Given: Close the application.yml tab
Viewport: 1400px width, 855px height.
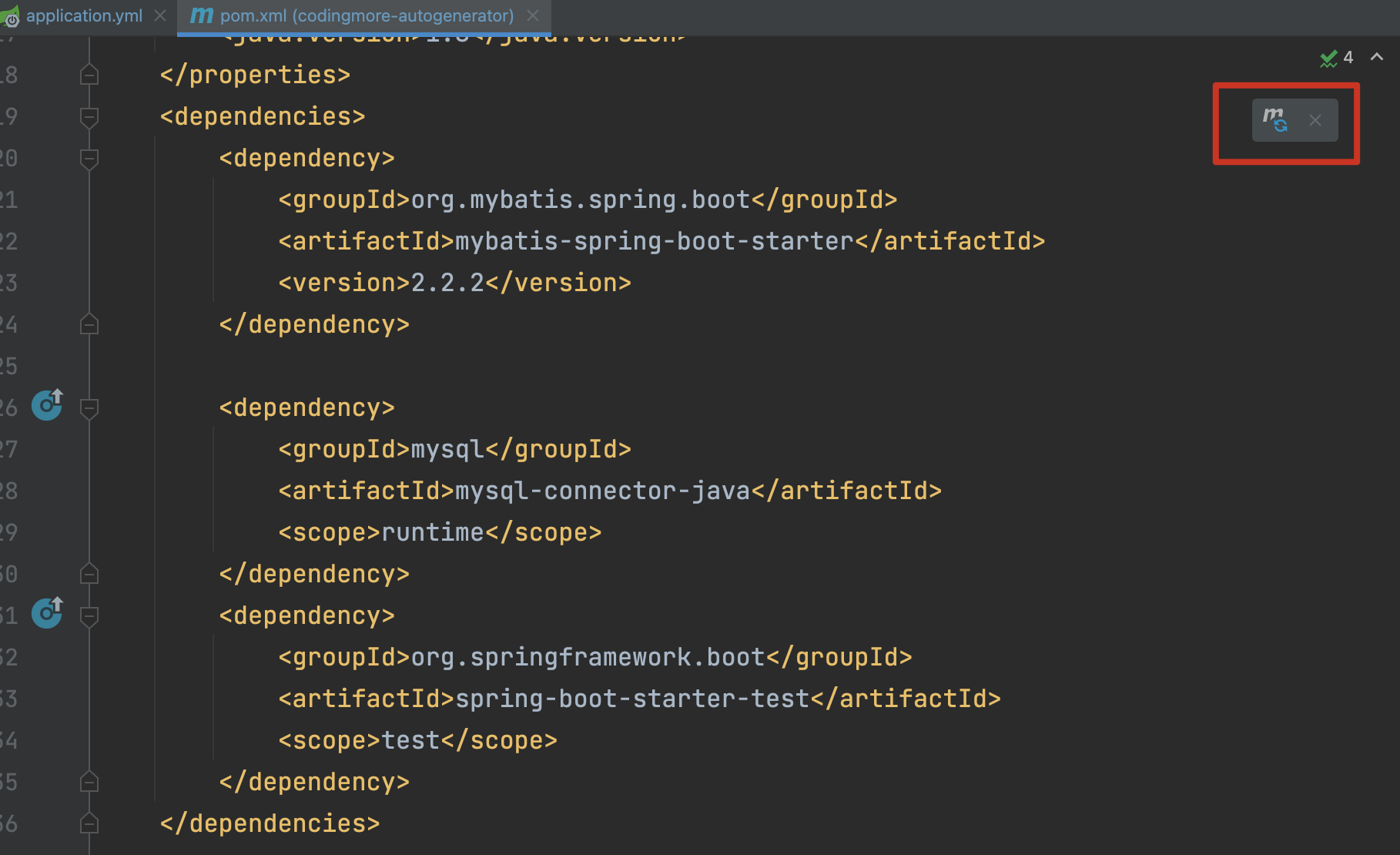Looking at the screenshot, I should (x=160, y=16).
